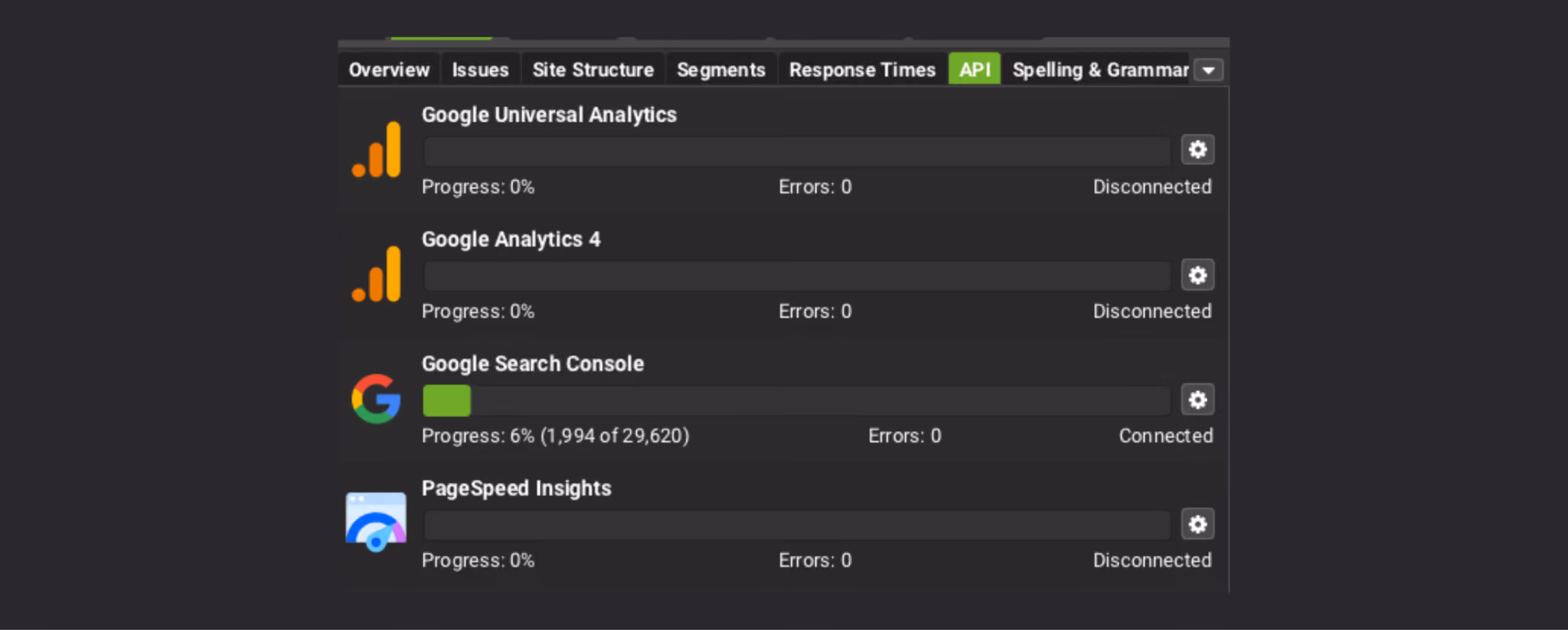Click Progress: 0% under Google Universal Analytics

(478, 187)
